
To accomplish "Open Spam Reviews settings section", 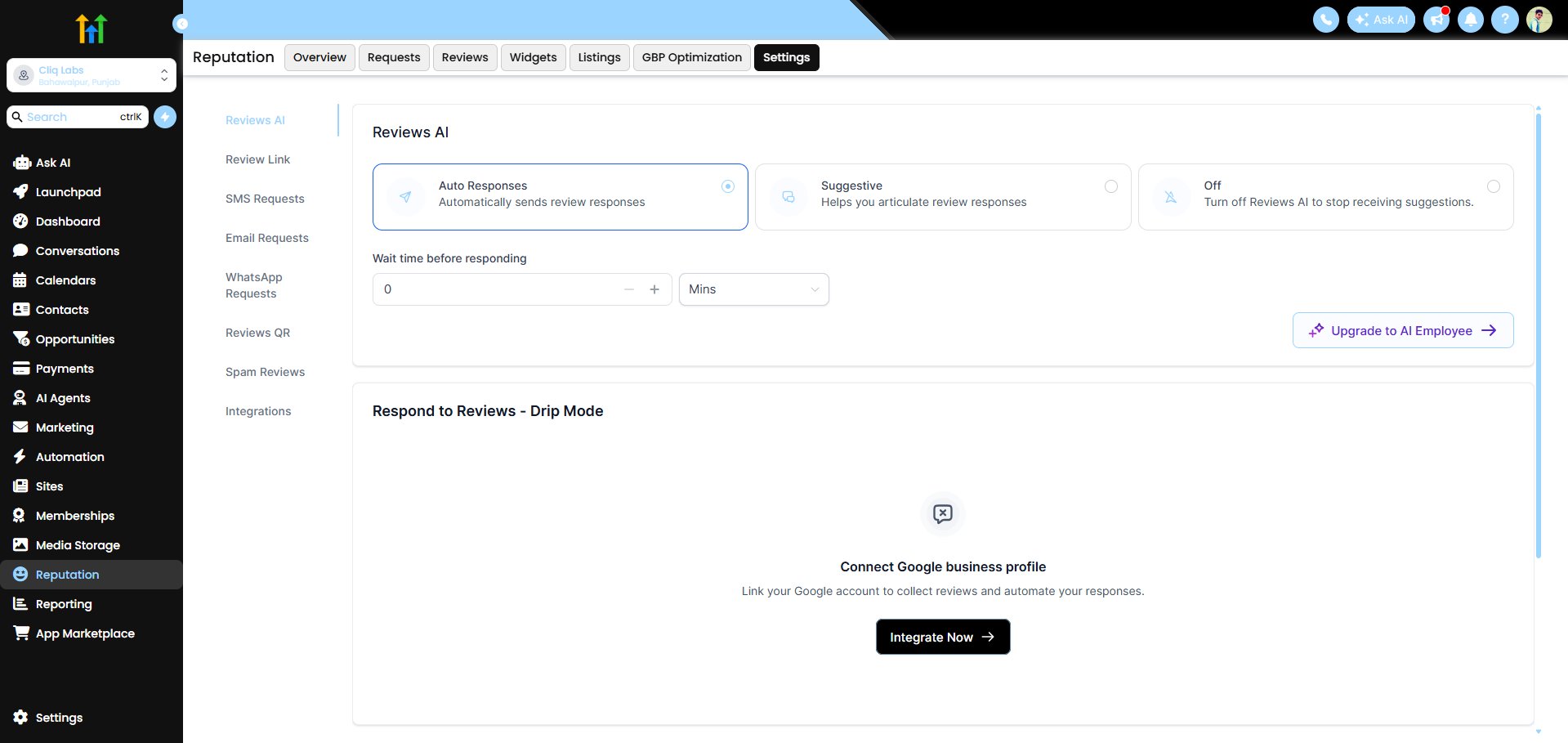I will point(265,372).
